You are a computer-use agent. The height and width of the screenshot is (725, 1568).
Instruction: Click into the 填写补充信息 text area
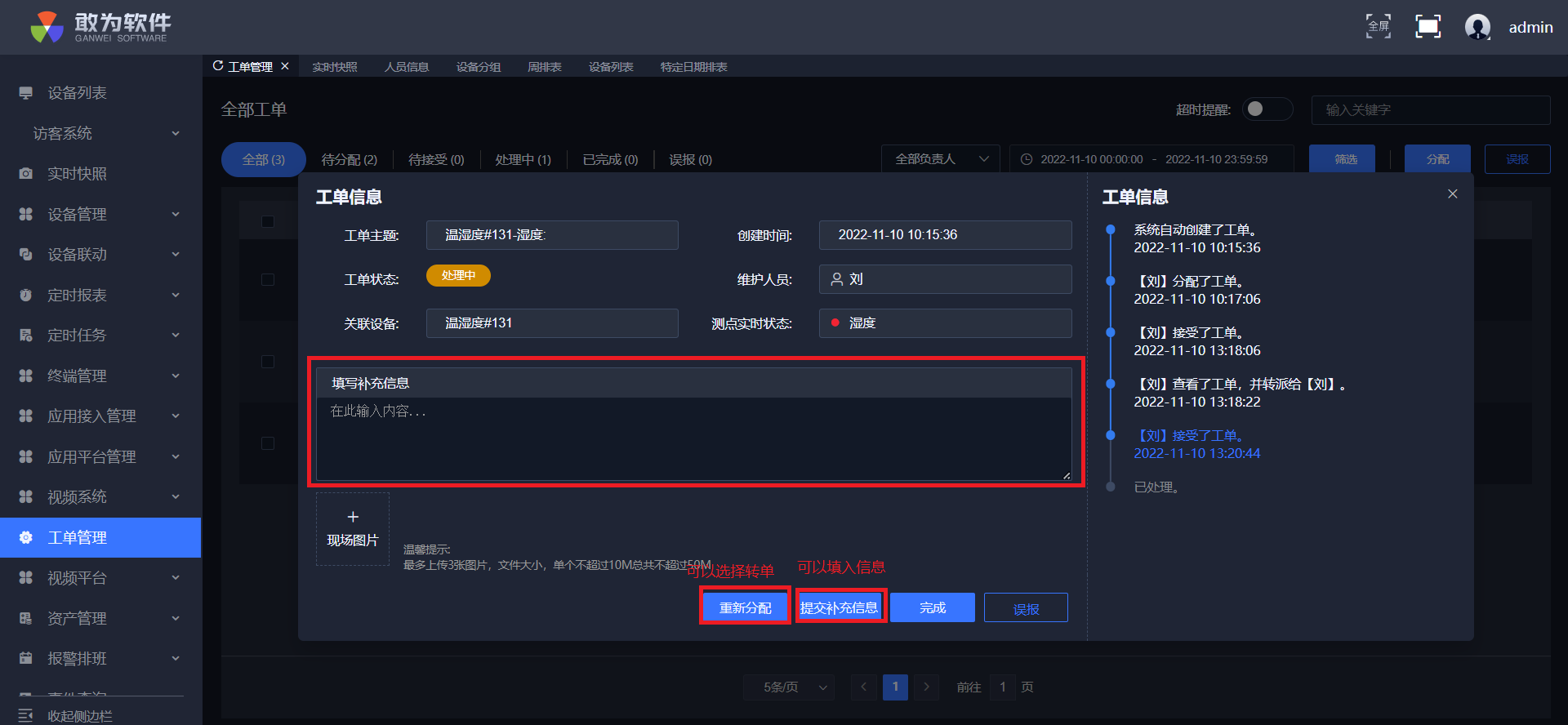[694, 439]
